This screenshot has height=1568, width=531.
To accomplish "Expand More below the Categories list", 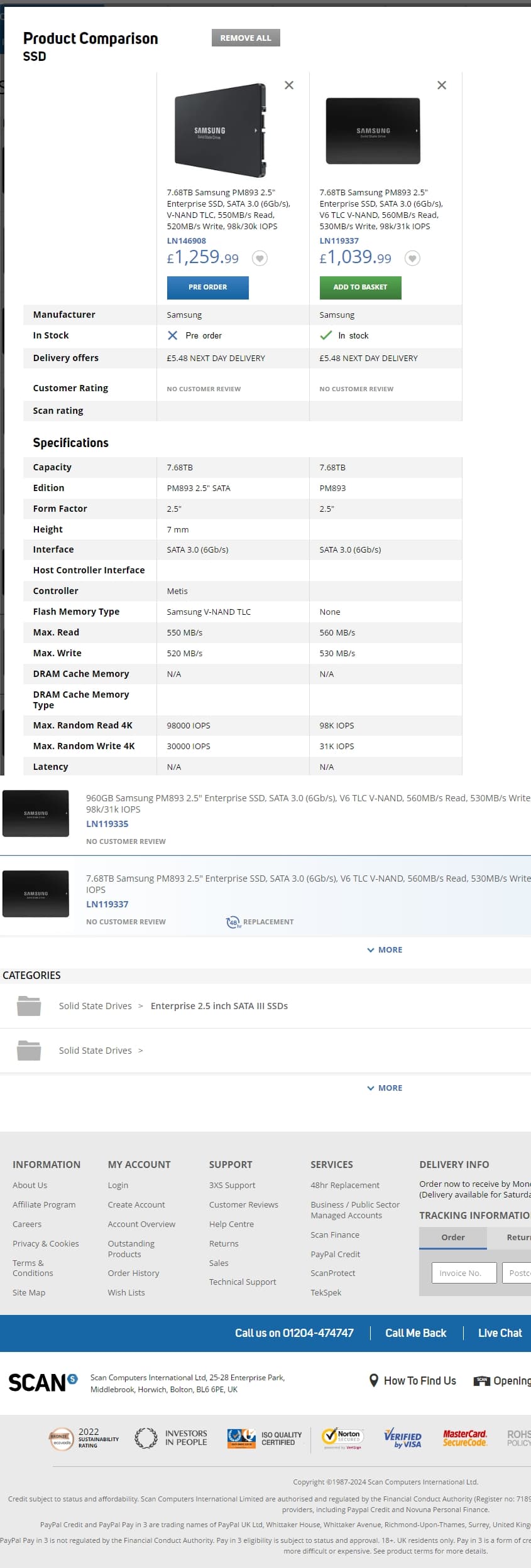I will 385,1088.
